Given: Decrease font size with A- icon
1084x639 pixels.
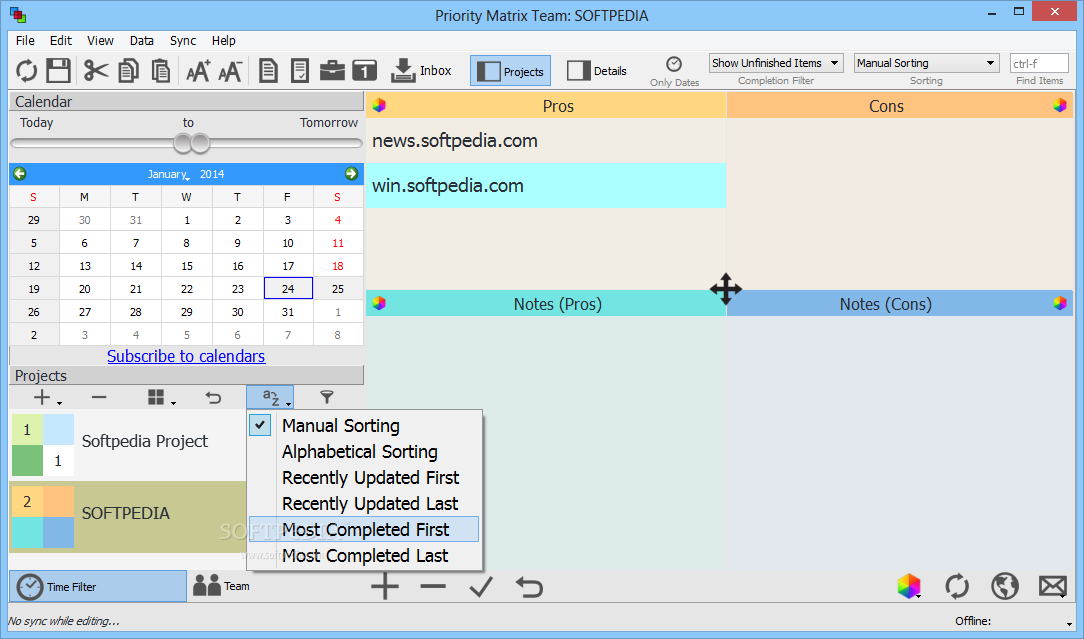Looking at the screenshot, I should tap(230, 71).
